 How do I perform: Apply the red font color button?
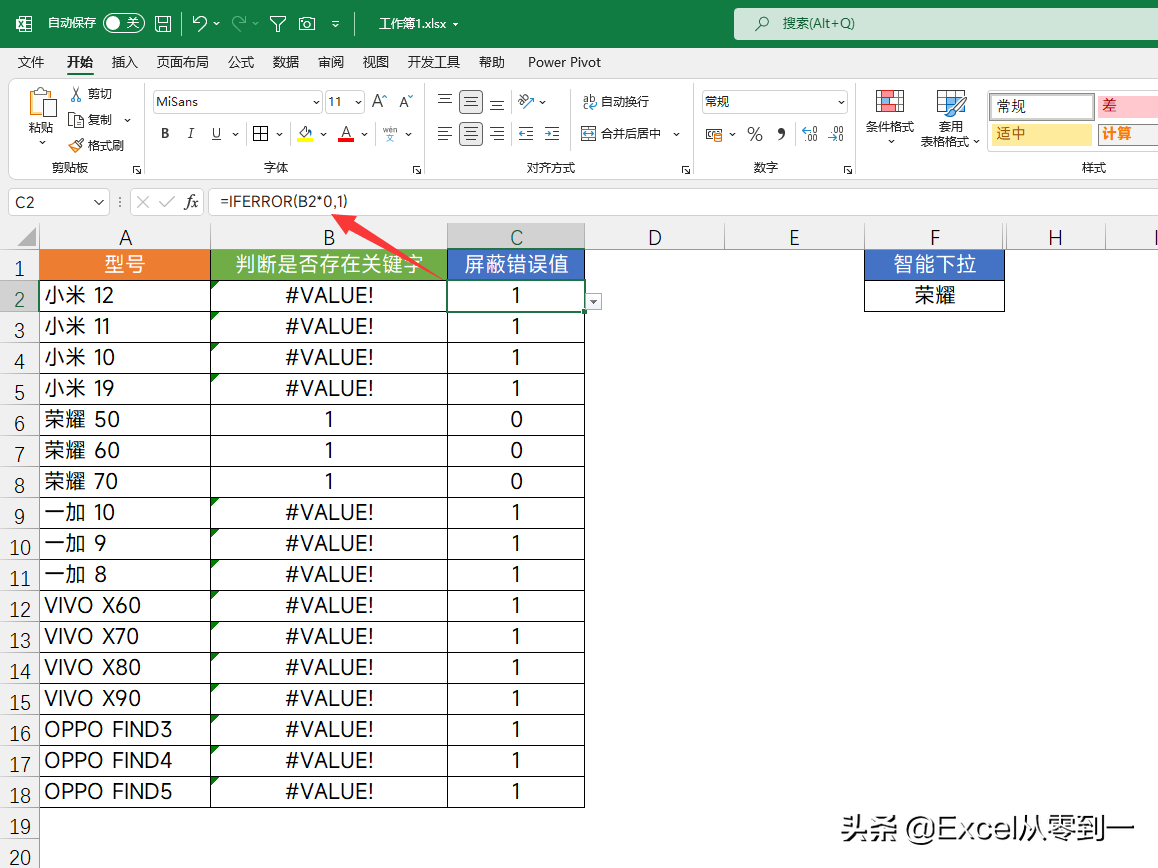pos(346,134)
